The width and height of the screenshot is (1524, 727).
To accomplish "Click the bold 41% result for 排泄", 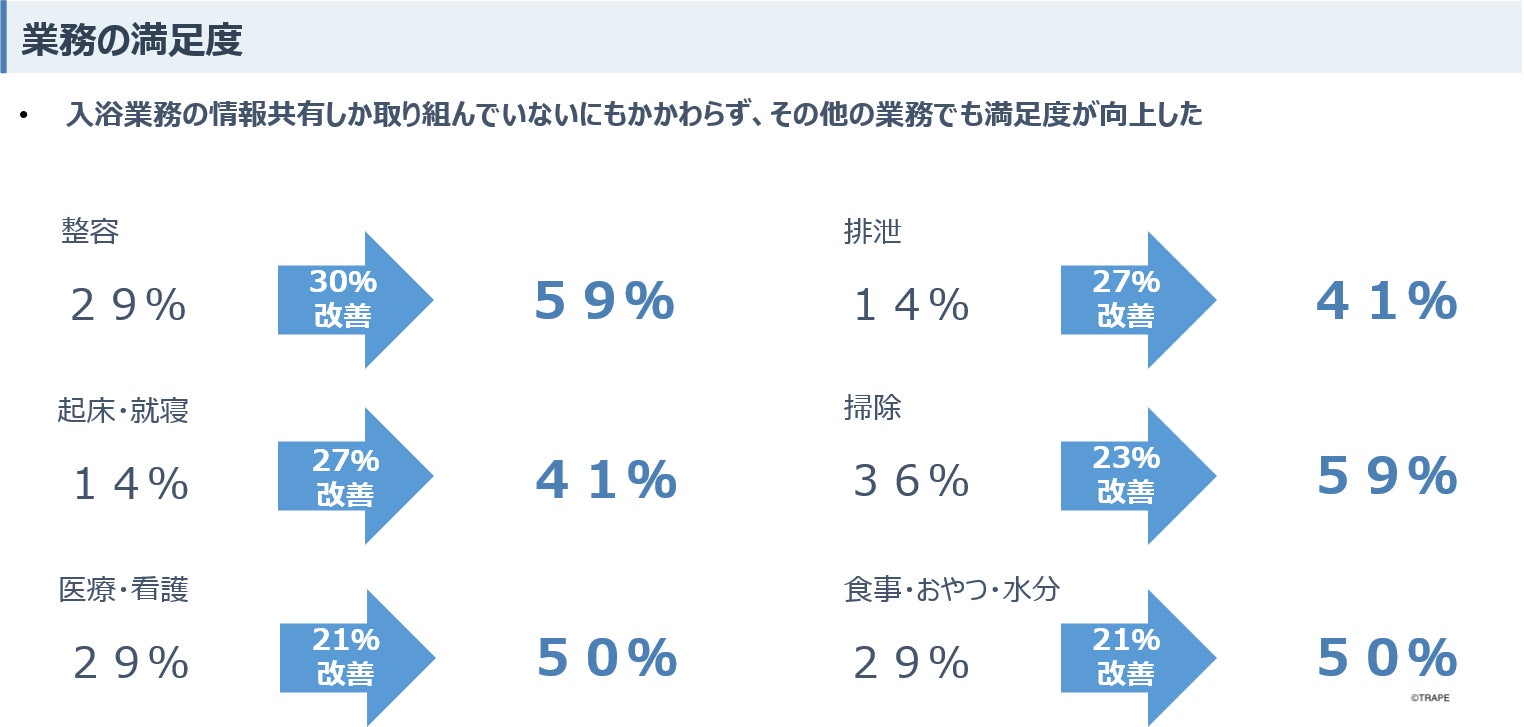I will pyautogui.click(x=1387, y=301).
